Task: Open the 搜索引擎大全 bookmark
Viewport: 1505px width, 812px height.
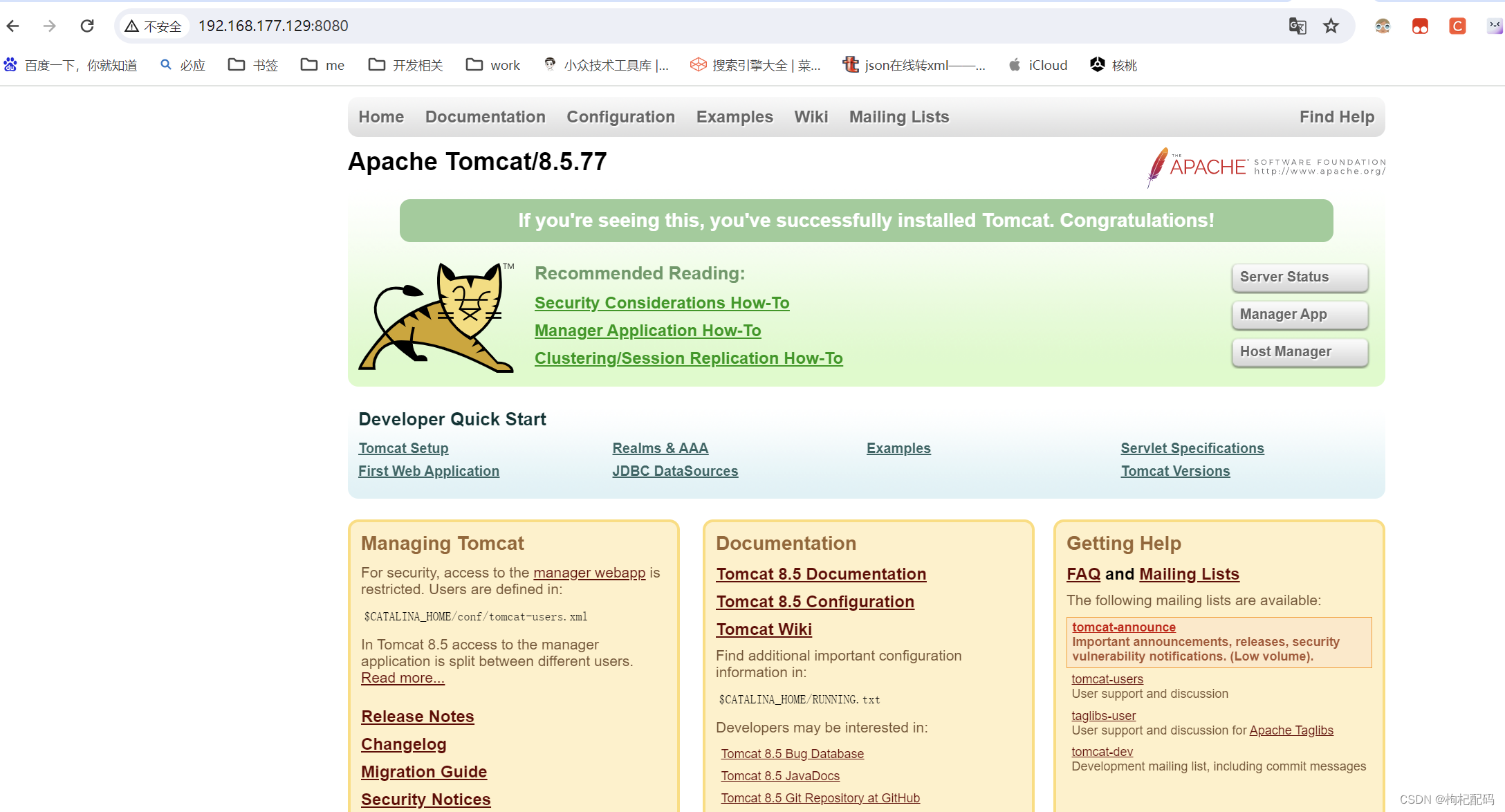Action: (x=756, y=65)
